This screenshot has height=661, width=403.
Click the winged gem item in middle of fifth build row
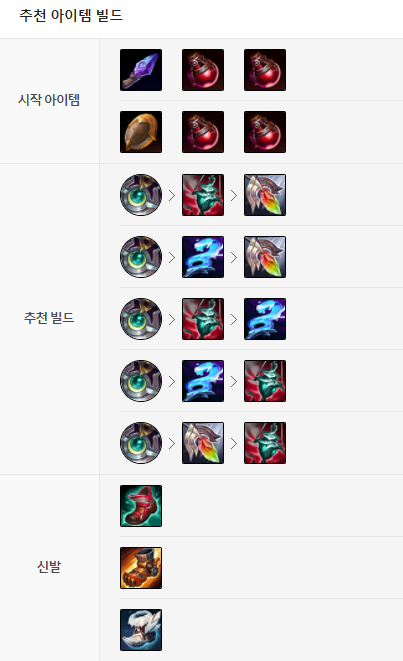[x=203, y=443]
